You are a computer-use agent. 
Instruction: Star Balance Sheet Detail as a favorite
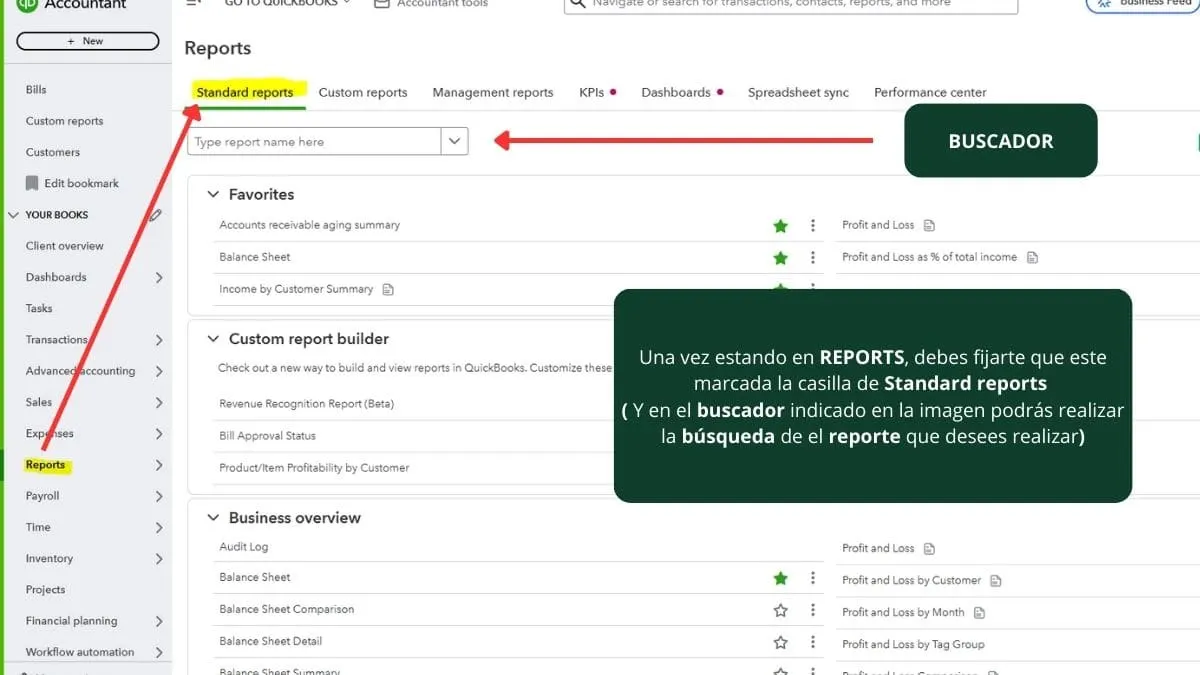pos(781,642)
